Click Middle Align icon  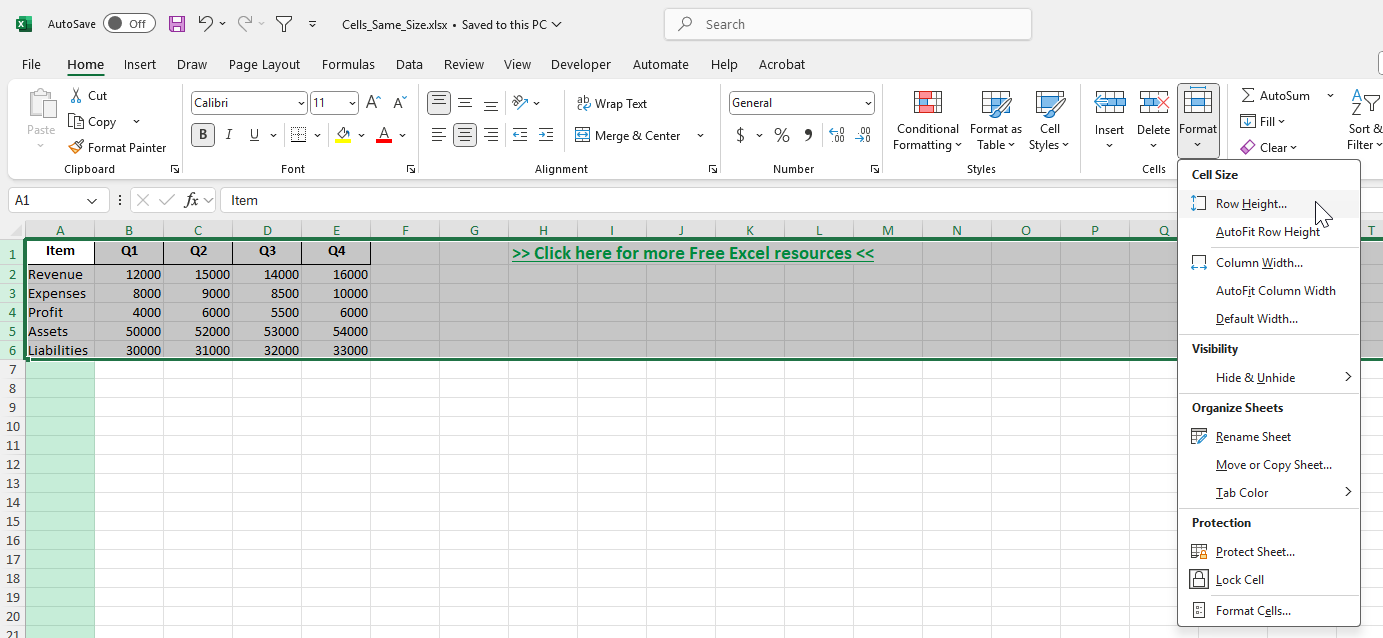pyautogui.click(x=465, y=103)
